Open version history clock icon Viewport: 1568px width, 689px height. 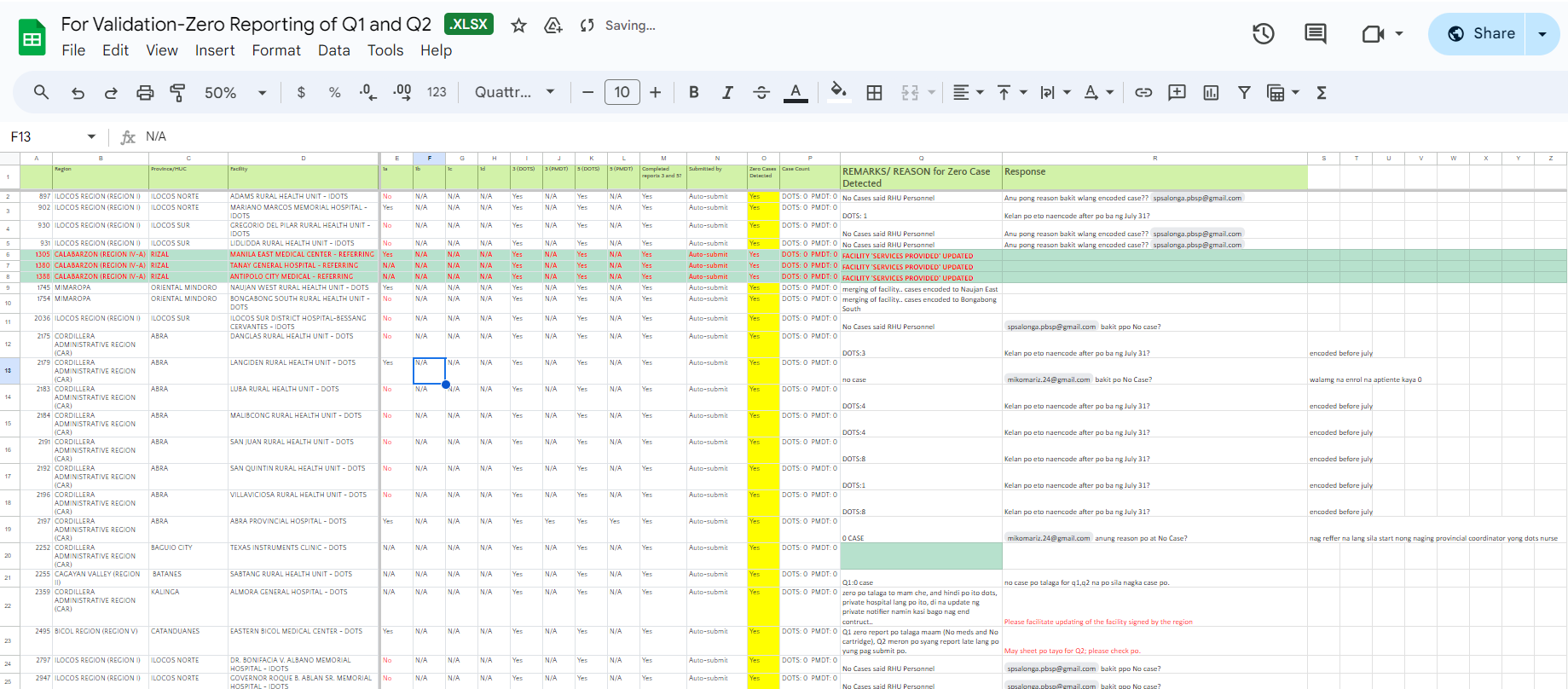1263,33
